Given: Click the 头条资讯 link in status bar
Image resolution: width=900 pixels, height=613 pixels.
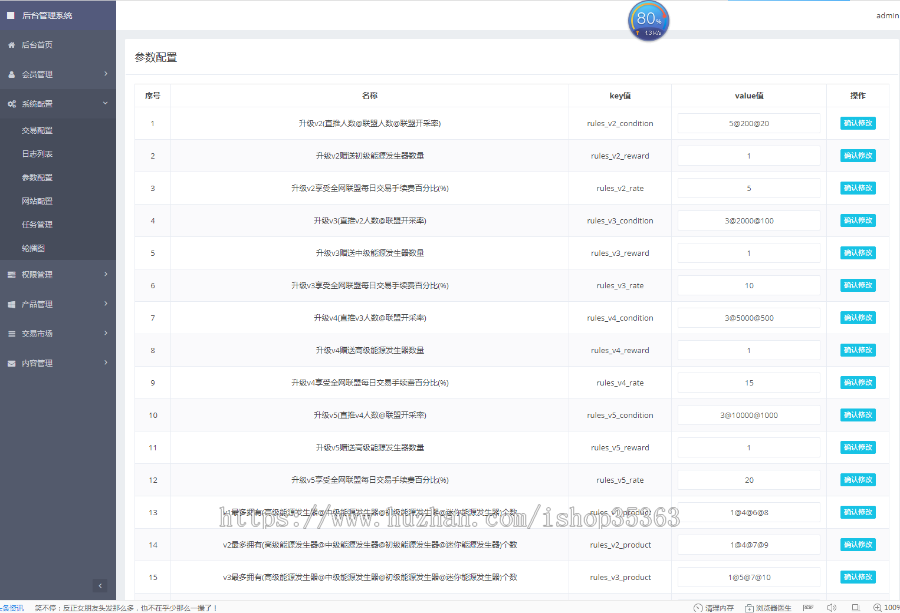Looking at the screenshot, I should point(12,608).
